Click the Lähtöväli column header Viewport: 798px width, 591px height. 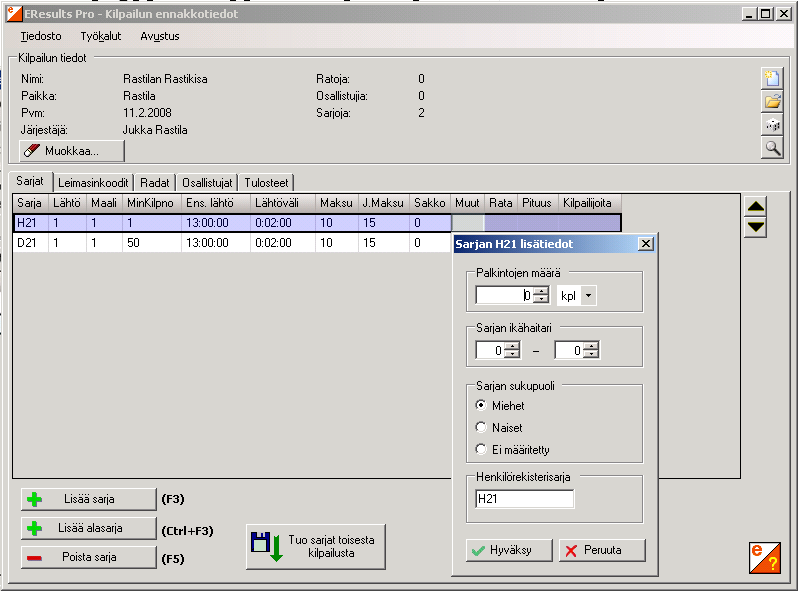[283, 203]
